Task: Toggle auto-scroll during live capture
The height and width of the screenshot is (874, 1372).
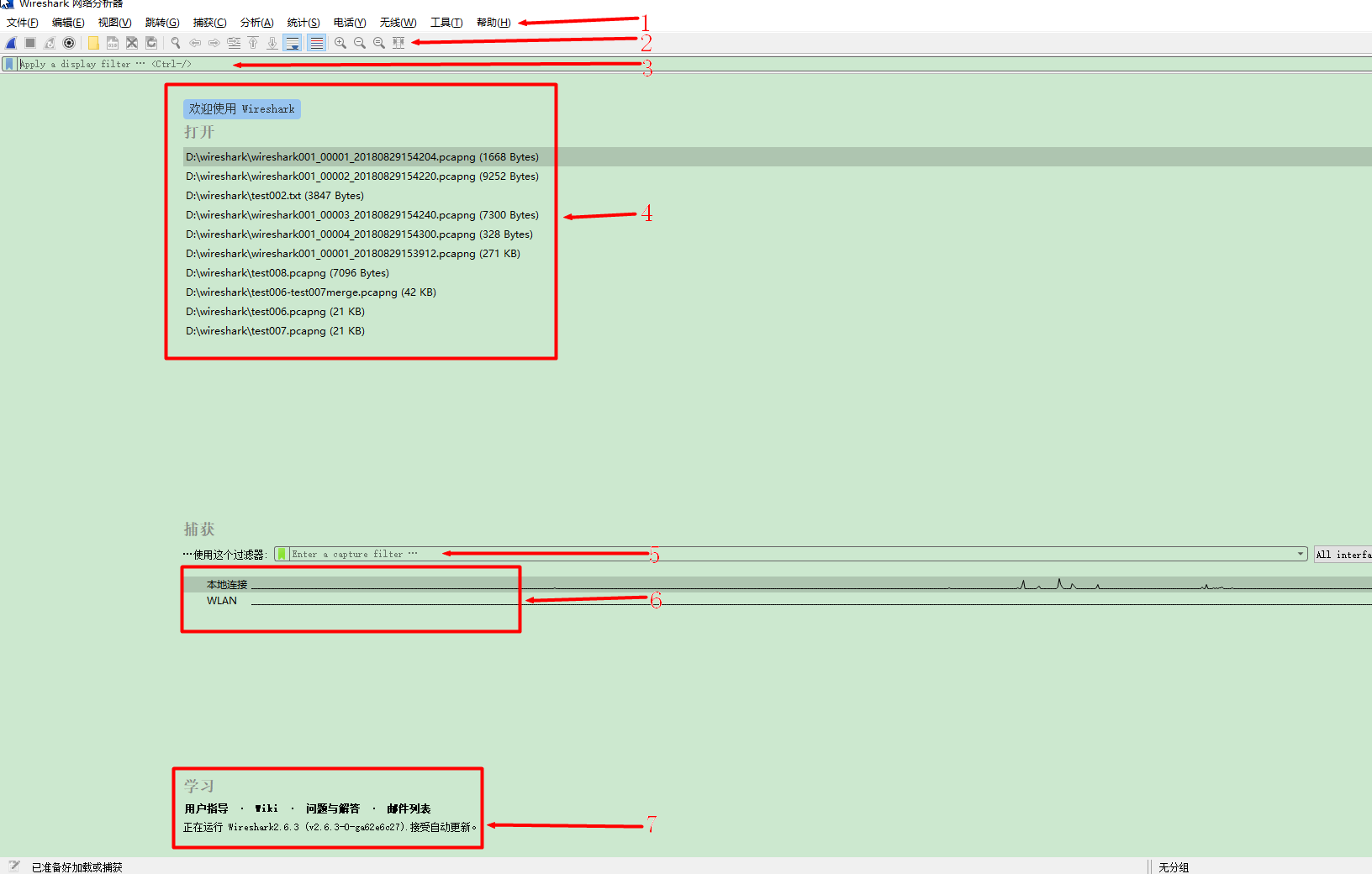Action: pos(293,43)
